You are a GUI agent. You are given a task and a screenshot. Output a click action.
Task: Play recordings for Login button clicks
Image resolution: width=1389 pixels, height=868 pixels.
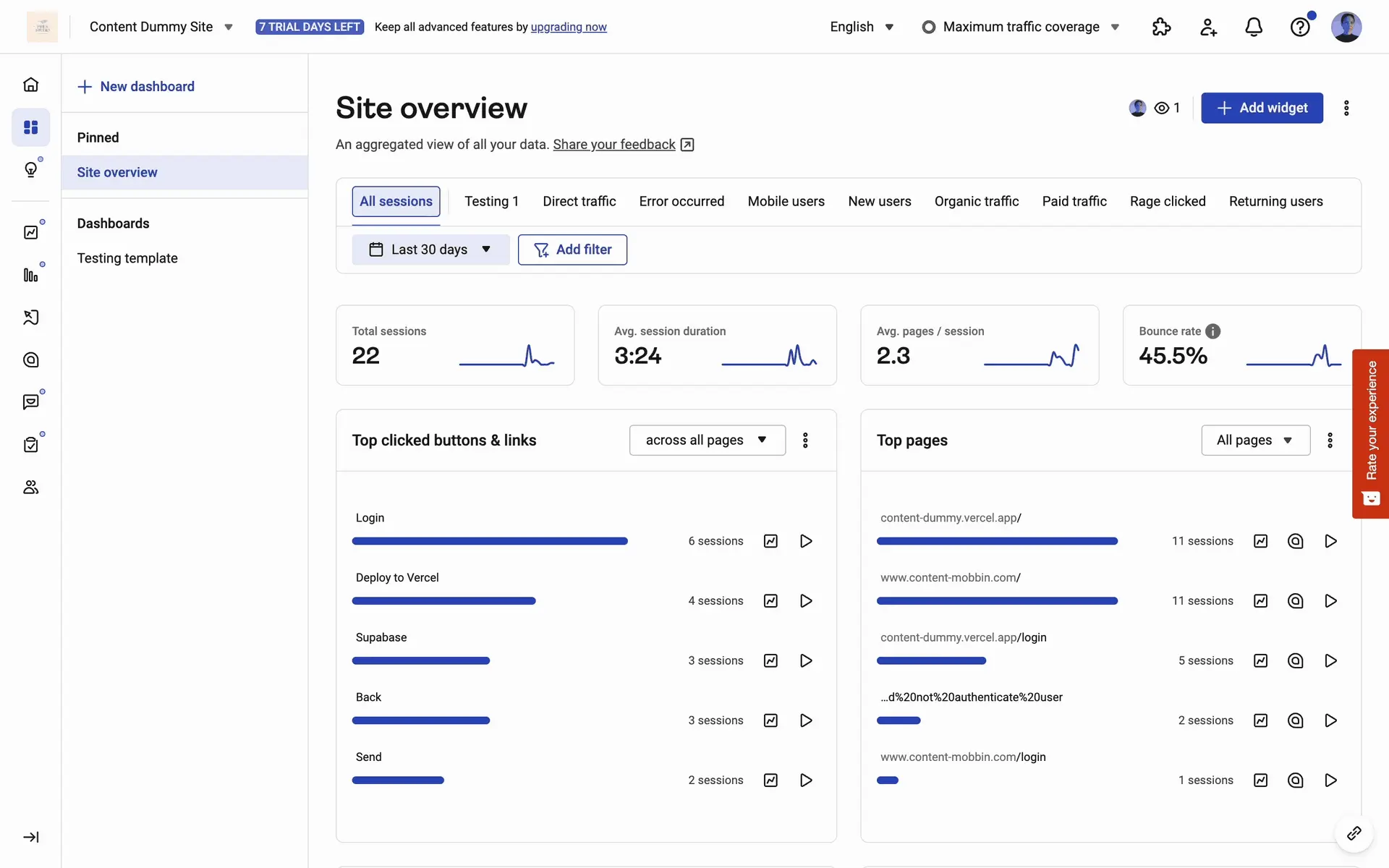click(806, 541)
